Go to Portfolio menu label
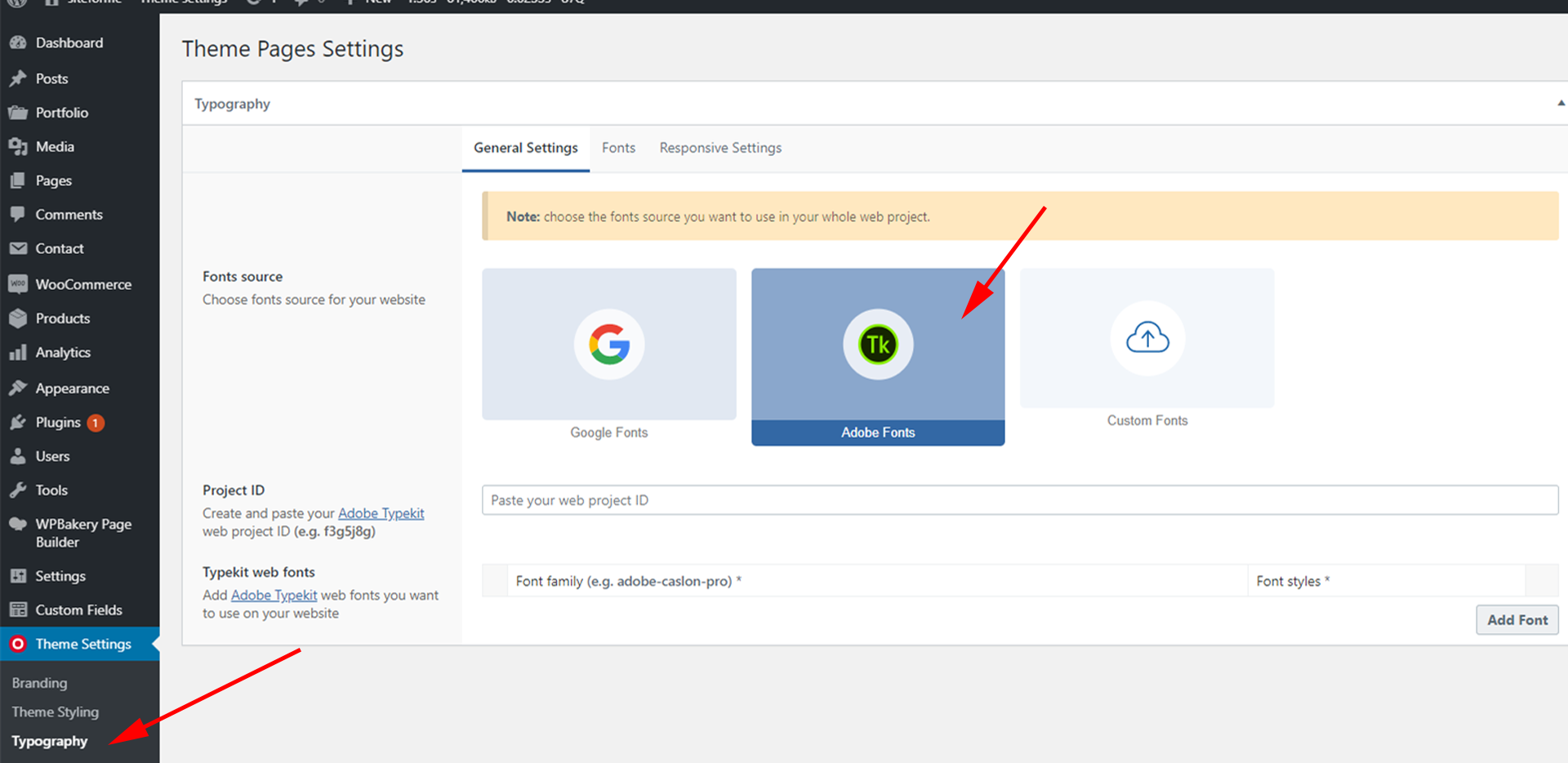Image resolution: width=1568 pixels, height=763 pixels. (x=62, y=113)
